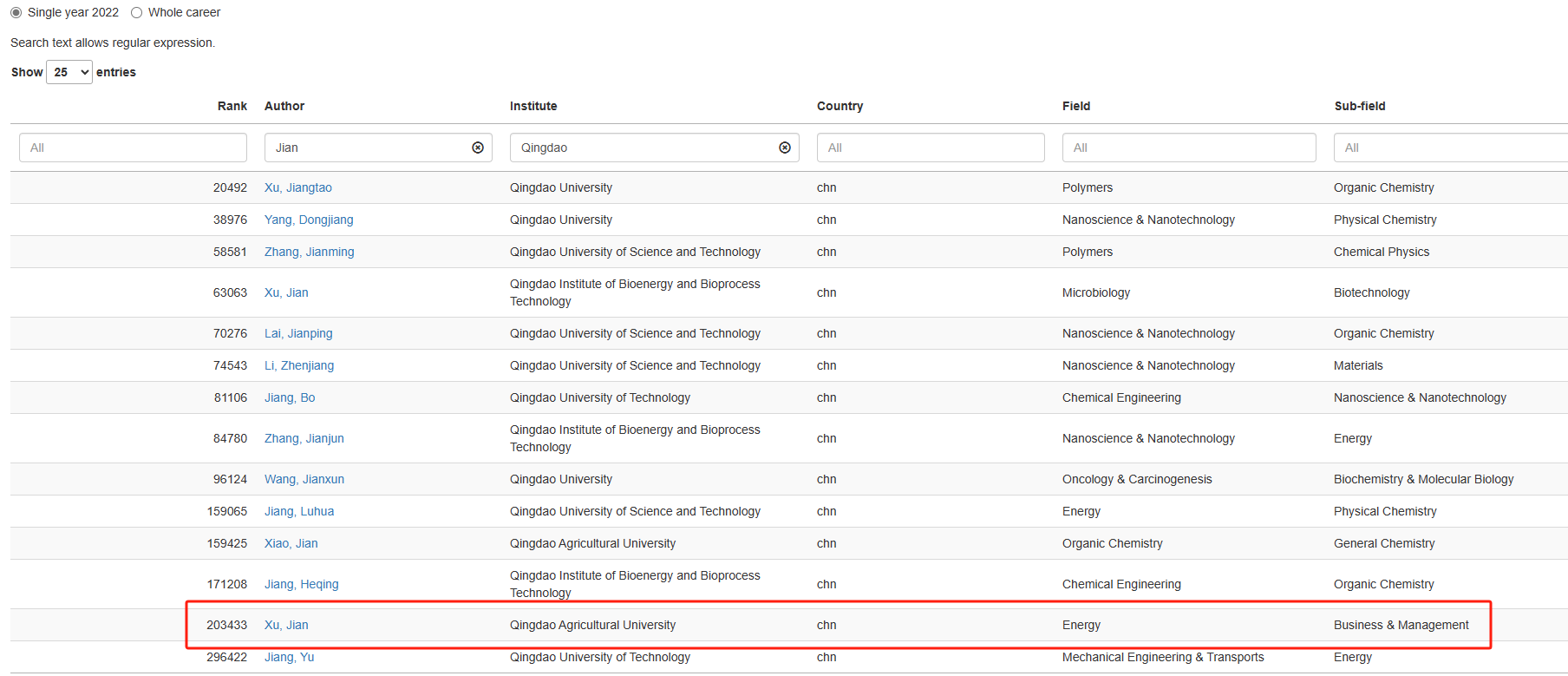Sort by Institute column header
1568x676 pixels.
pyautogui.click(x=533, y=106)
